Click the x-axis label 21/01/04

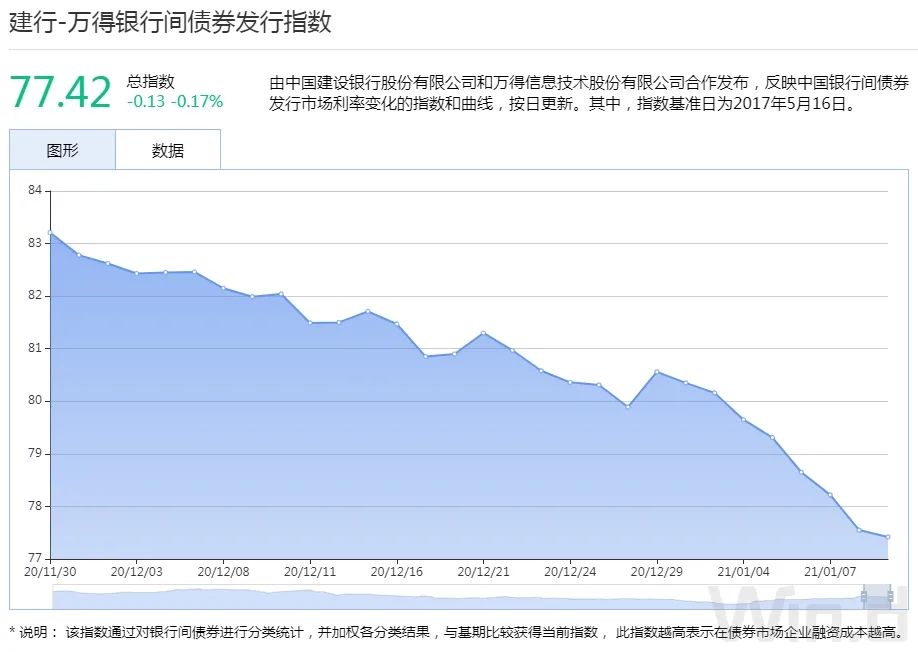744,572
